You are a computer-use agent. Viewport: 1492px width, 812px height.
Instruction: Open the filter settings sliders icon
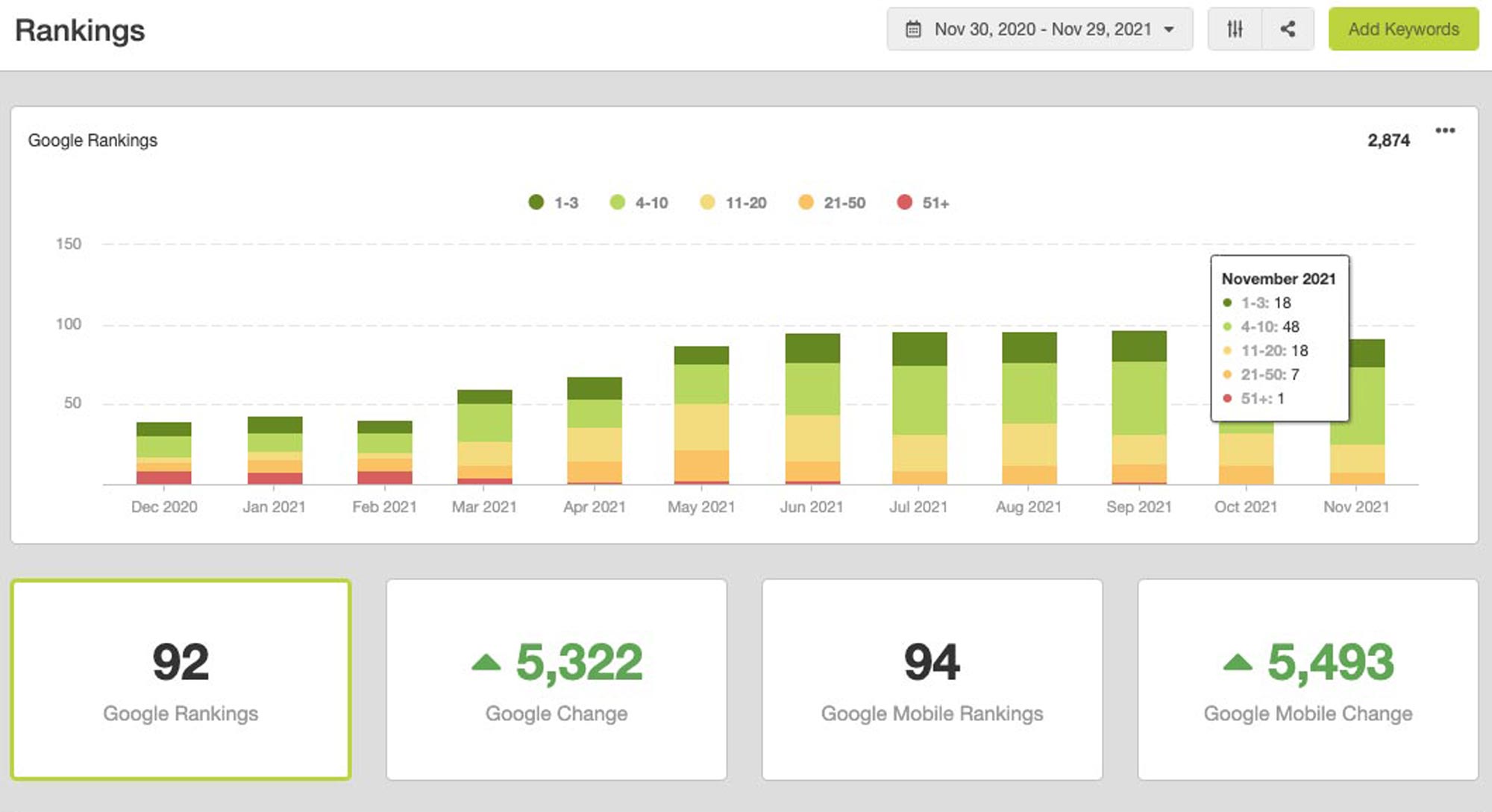[1235, 29]
